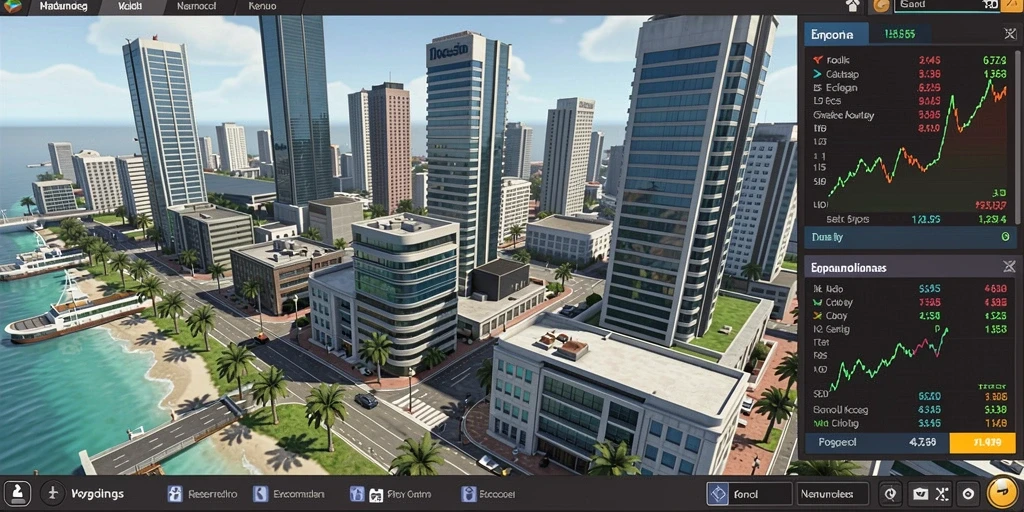Viewport: 1024px width, 512px height.
Task: Click the ring-shaped icon left of orange button
Action: [968, 494]
